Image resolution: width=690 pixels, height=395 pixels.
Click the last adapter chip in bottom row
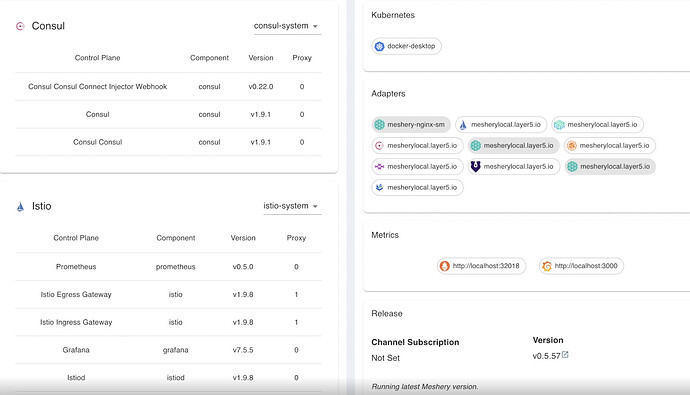pos(417,187)
